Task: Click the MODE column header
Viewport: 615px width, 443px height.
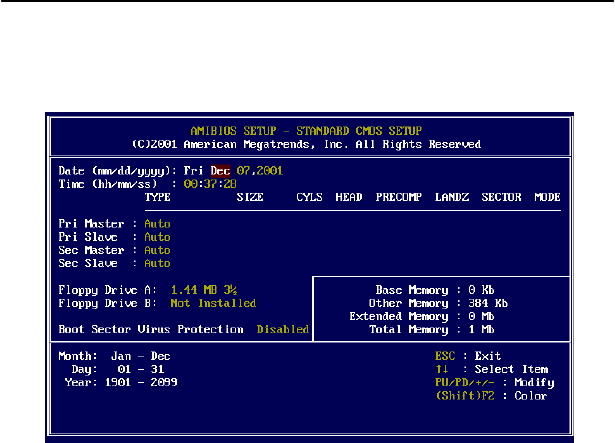Action: [546, 197]
